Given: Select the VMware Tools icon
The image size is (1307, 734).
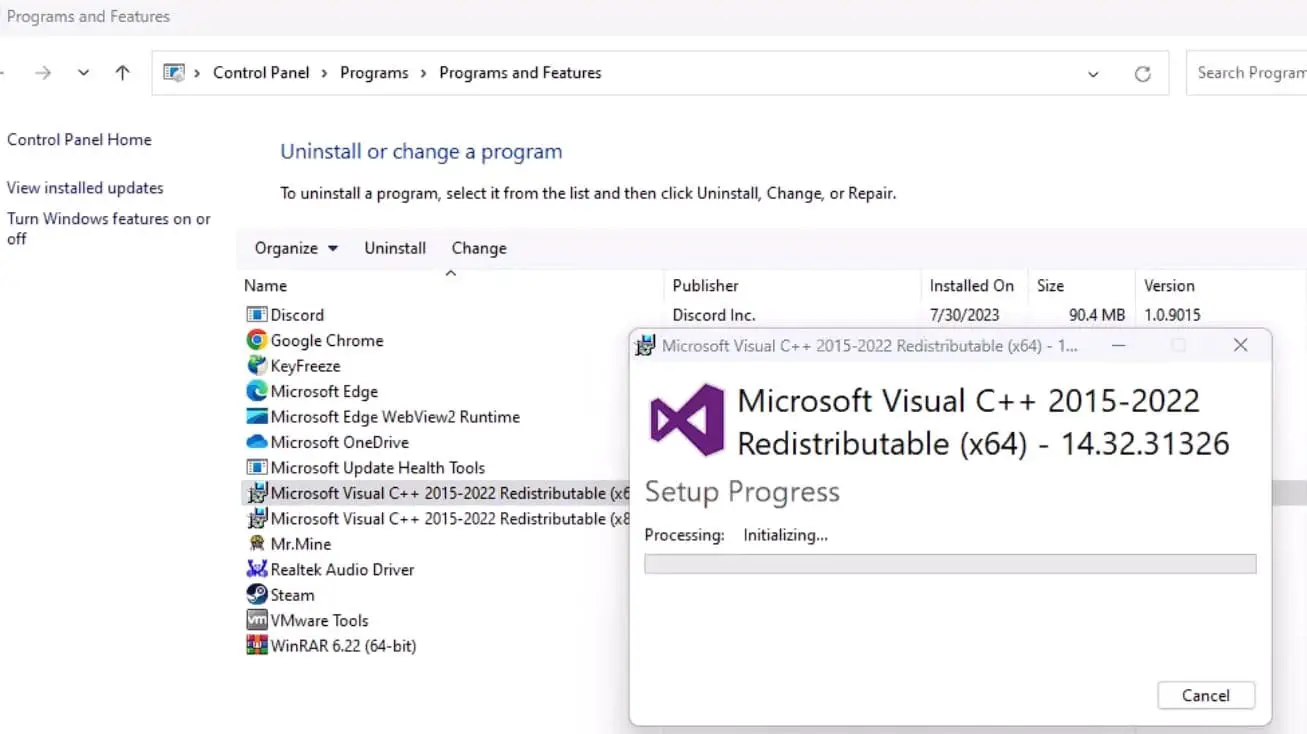Looking at the screenshot, I should 257,620.
